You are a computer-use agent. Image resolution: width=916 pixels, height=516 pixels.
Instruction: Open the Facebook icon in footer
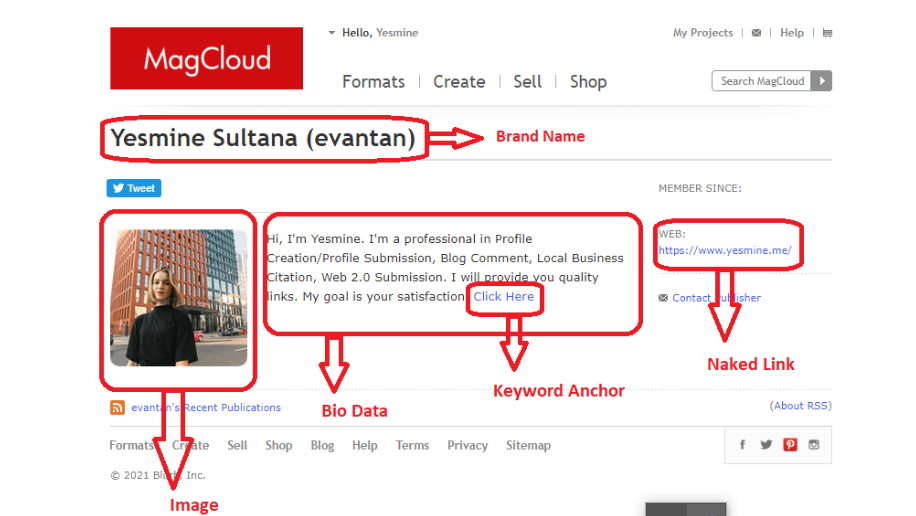(742, 445)
